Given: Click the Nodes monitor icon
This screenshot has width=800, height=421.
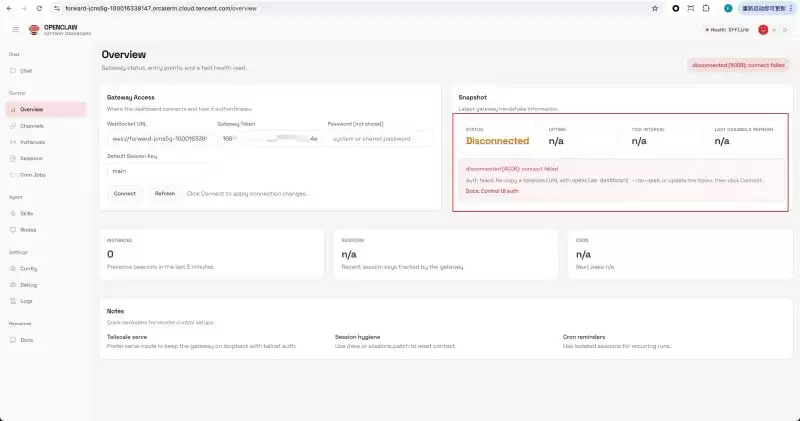Looking at the screenshot, I should tap(13, 230).
